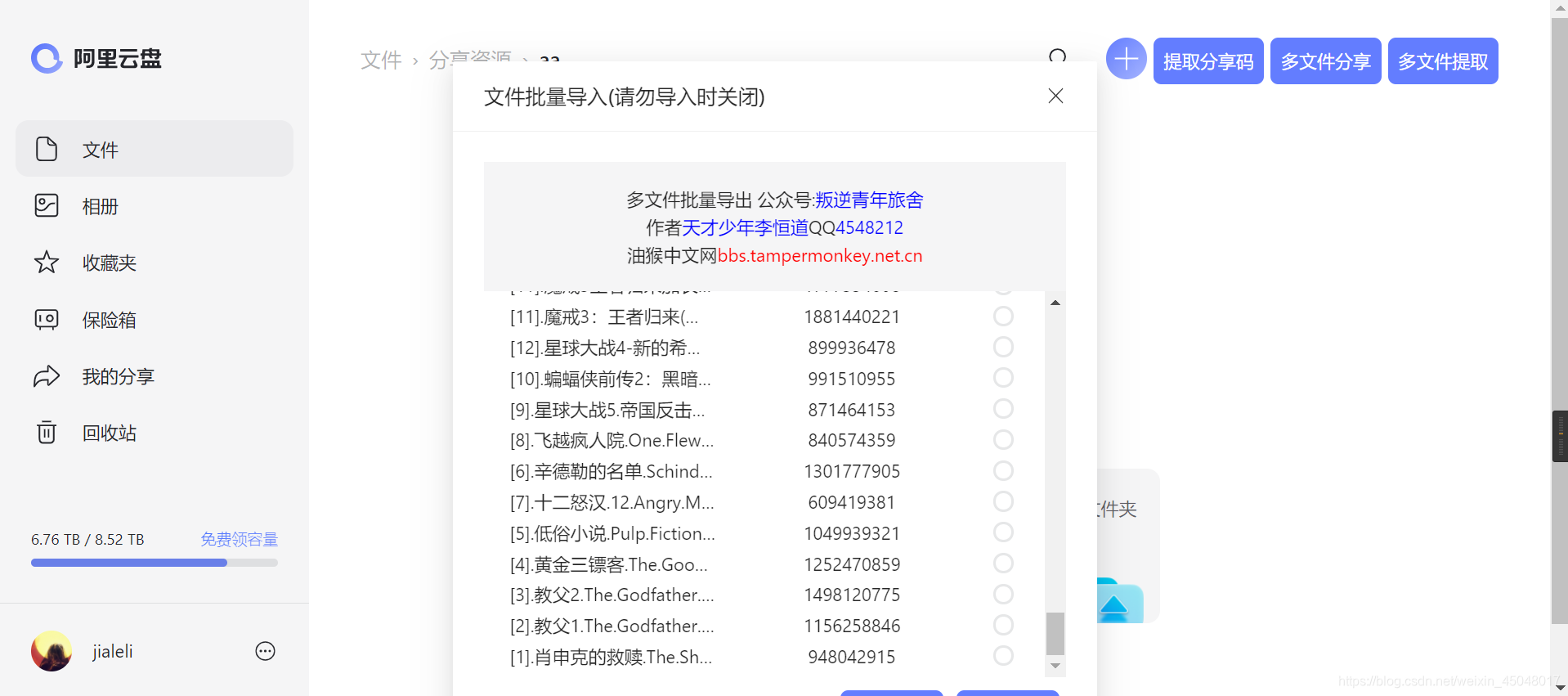
Task: Select radio for [4].黄金三镖客
Action: [1003, 564]
